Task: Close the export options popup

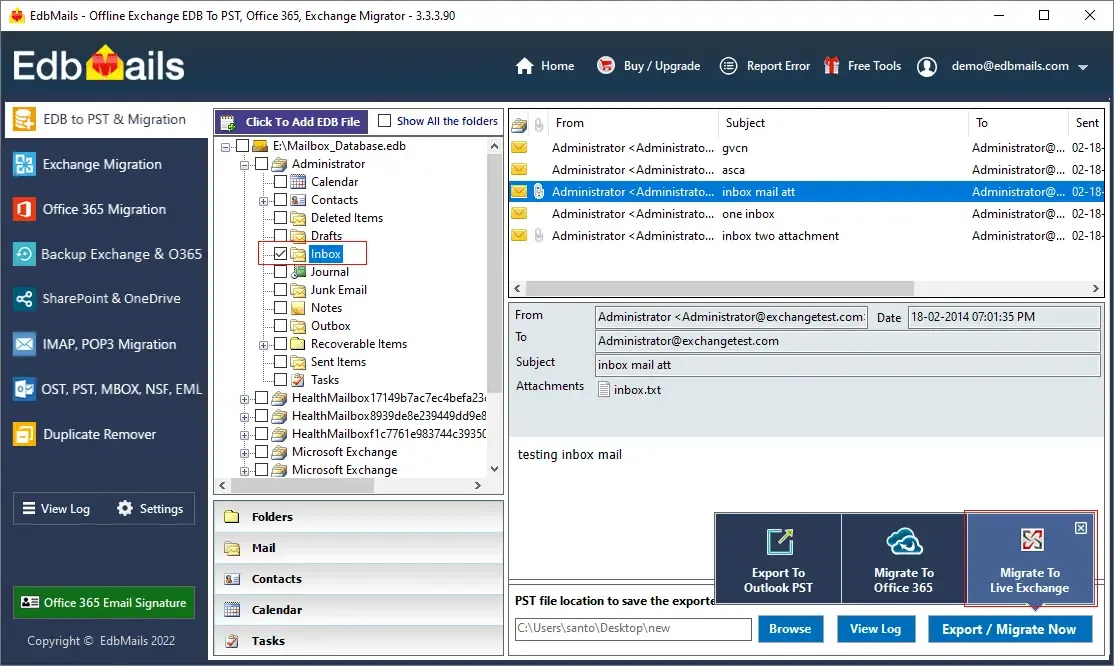Action: pyautogui.click(x=1081, y=528)
